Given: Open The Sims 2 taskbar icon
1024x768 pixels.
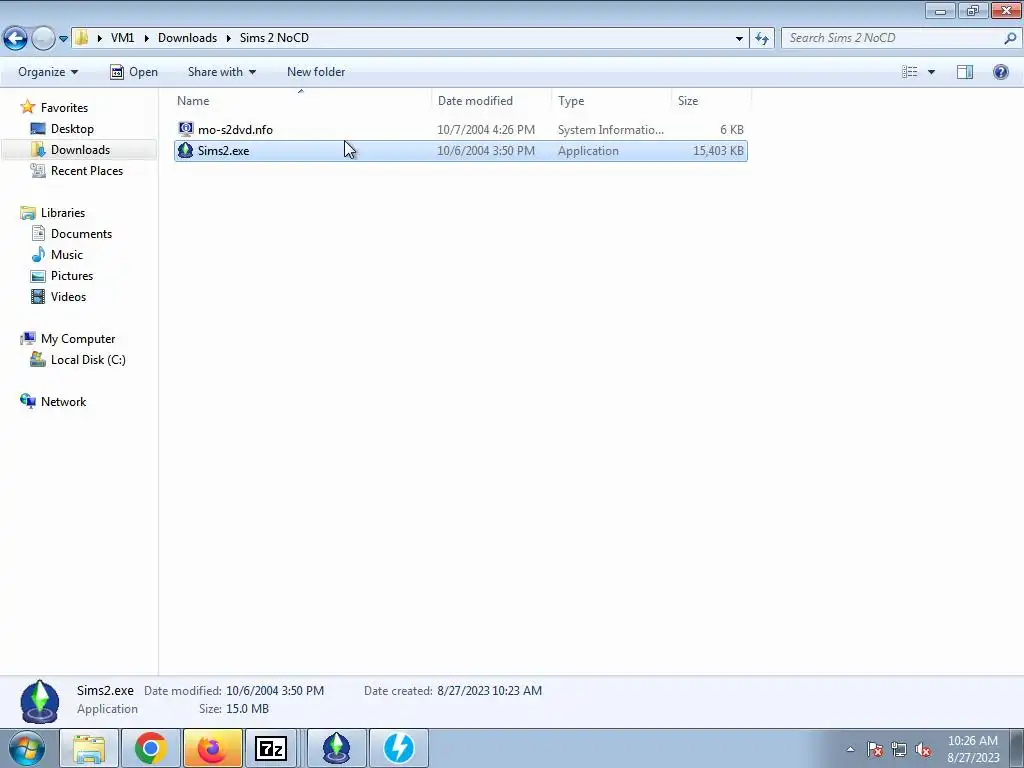Looking at the screenshot, I should tap(337, 748).
